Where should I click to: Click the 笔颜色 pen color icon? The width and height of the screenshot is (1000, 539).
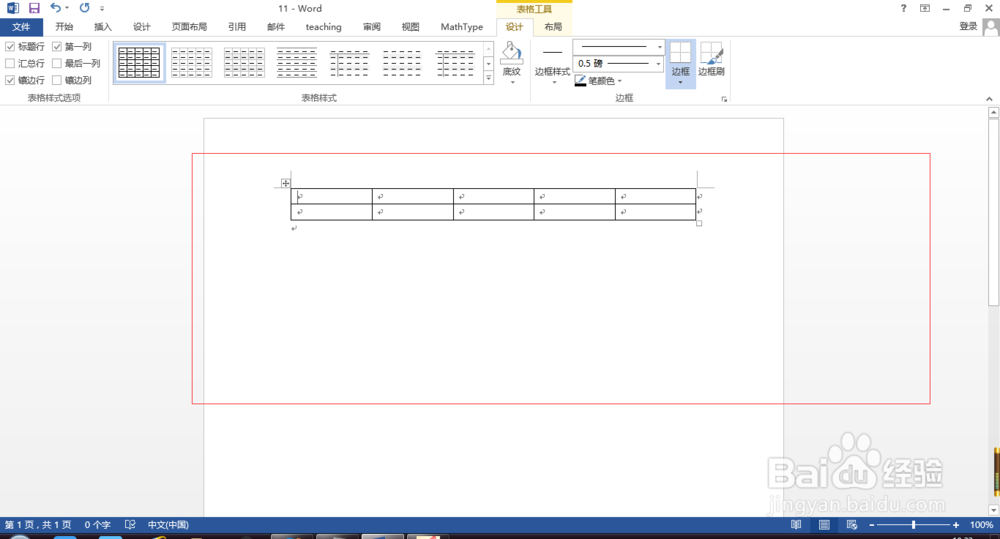(x=580, y=81)
